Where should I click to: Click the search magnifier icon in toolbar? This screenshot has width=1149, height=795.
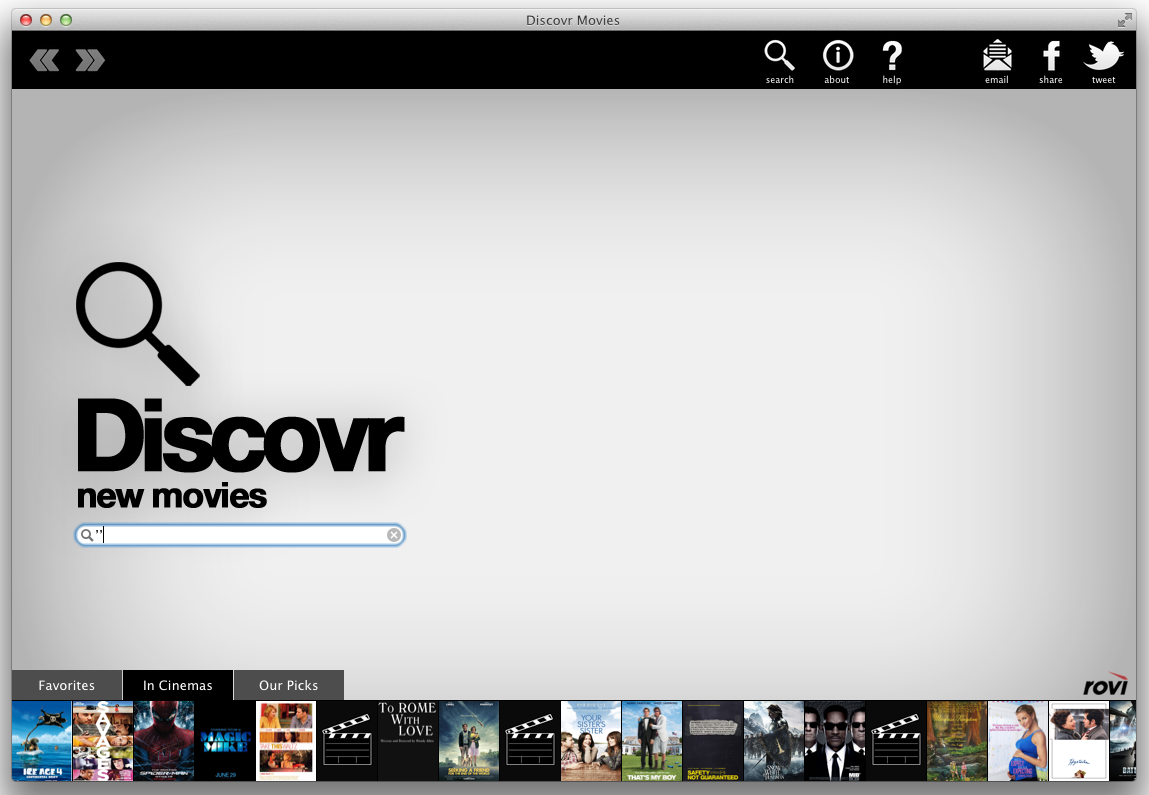[x=779, y=58]
